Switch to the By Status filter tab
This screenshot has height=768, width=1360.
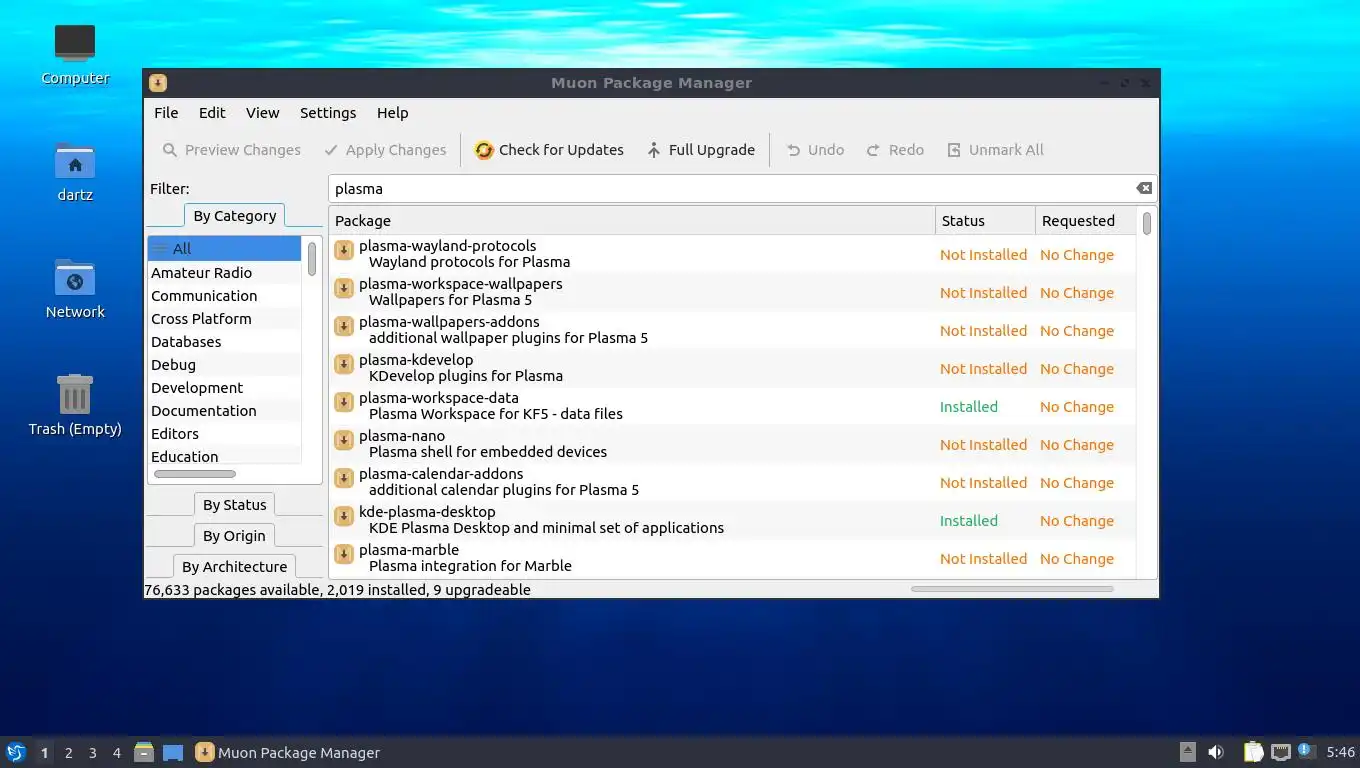[x=235, y=505]
